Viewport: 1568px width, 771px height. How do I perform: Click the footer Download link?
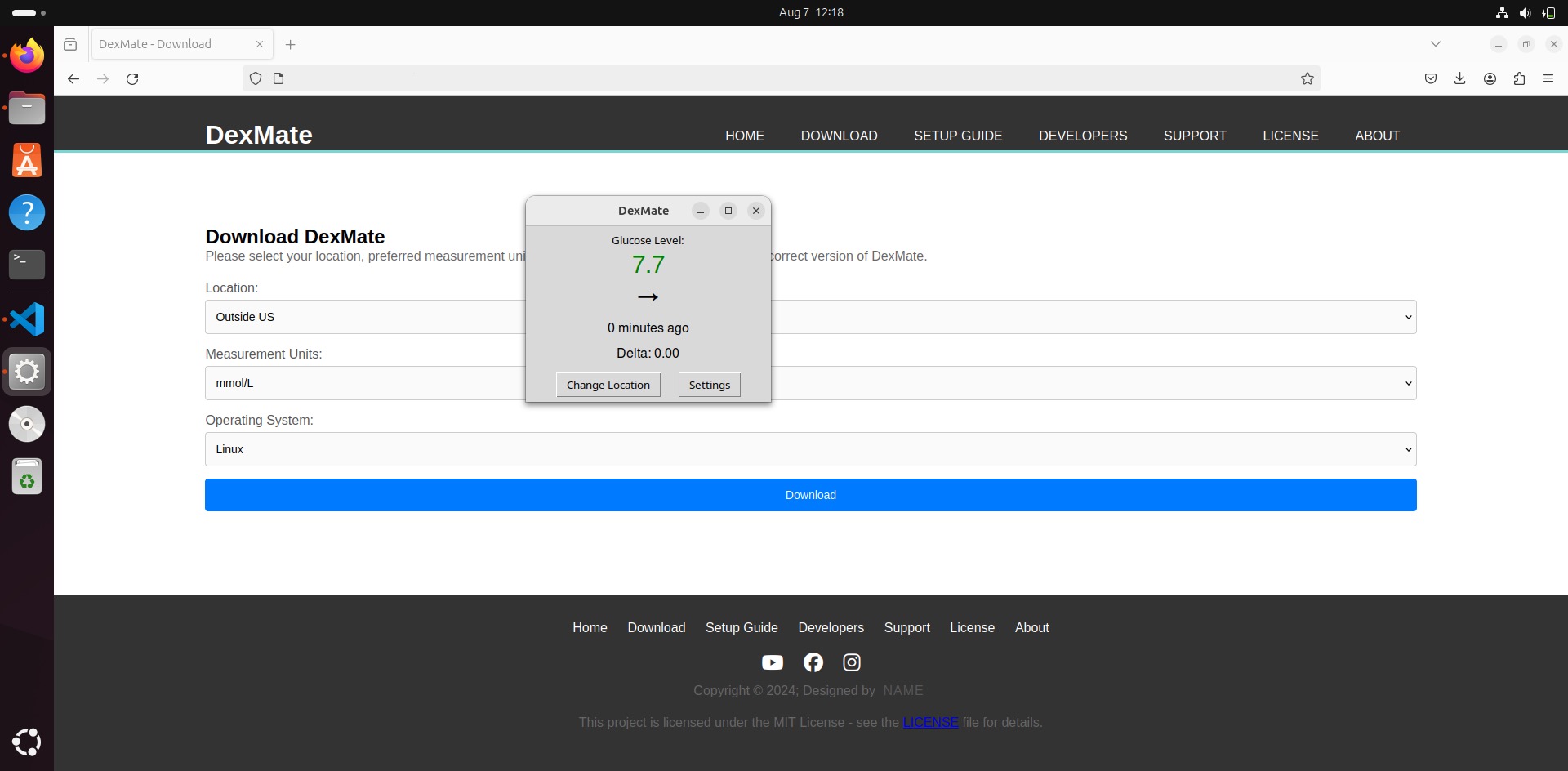point(656,627)
